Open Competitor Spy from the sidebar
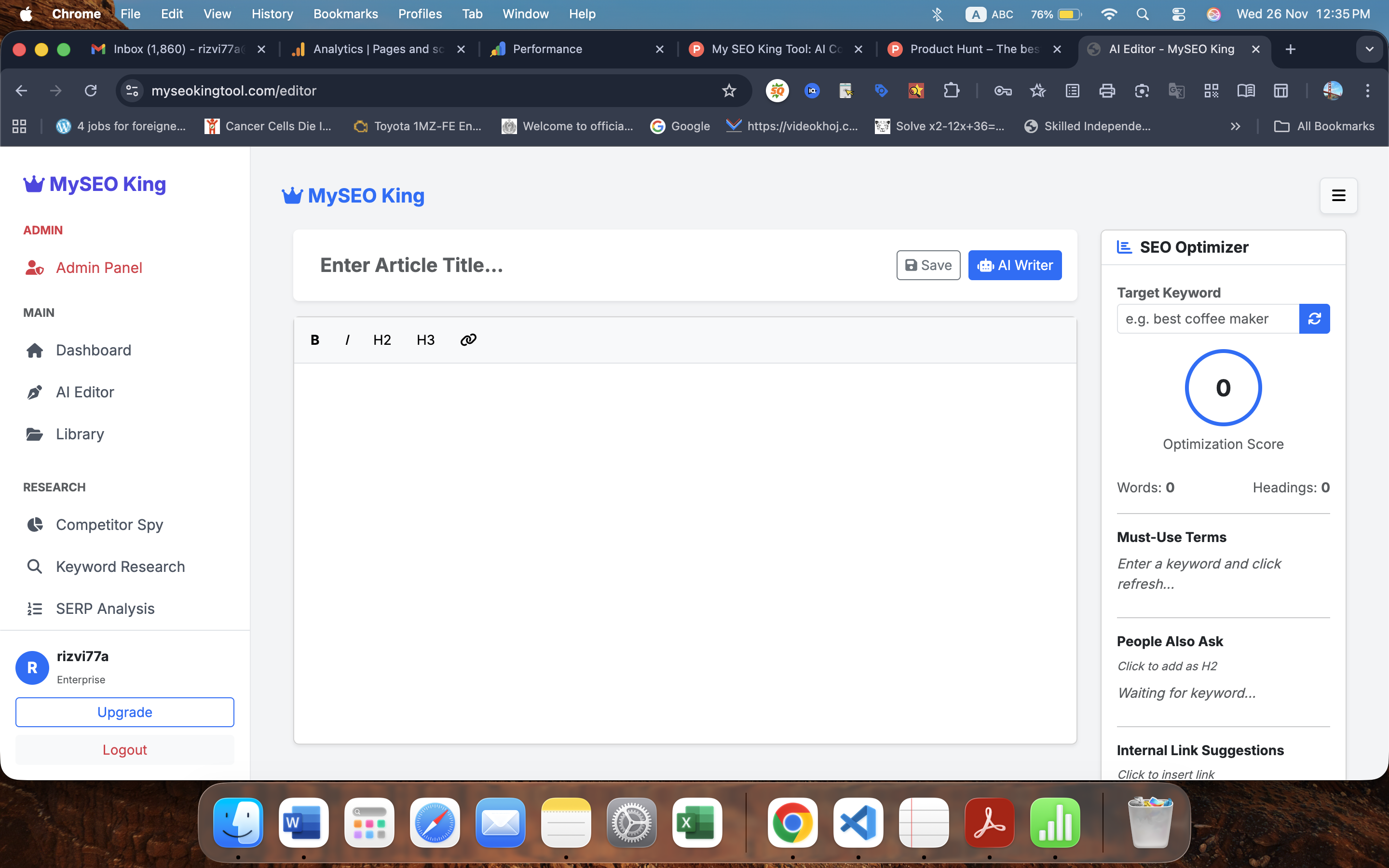This screenshot has height=868, width=1389. [109, 524]
